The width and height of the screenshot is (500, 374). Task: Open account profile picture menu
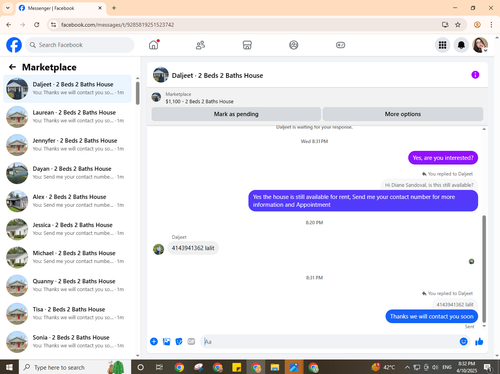point(480,45)
